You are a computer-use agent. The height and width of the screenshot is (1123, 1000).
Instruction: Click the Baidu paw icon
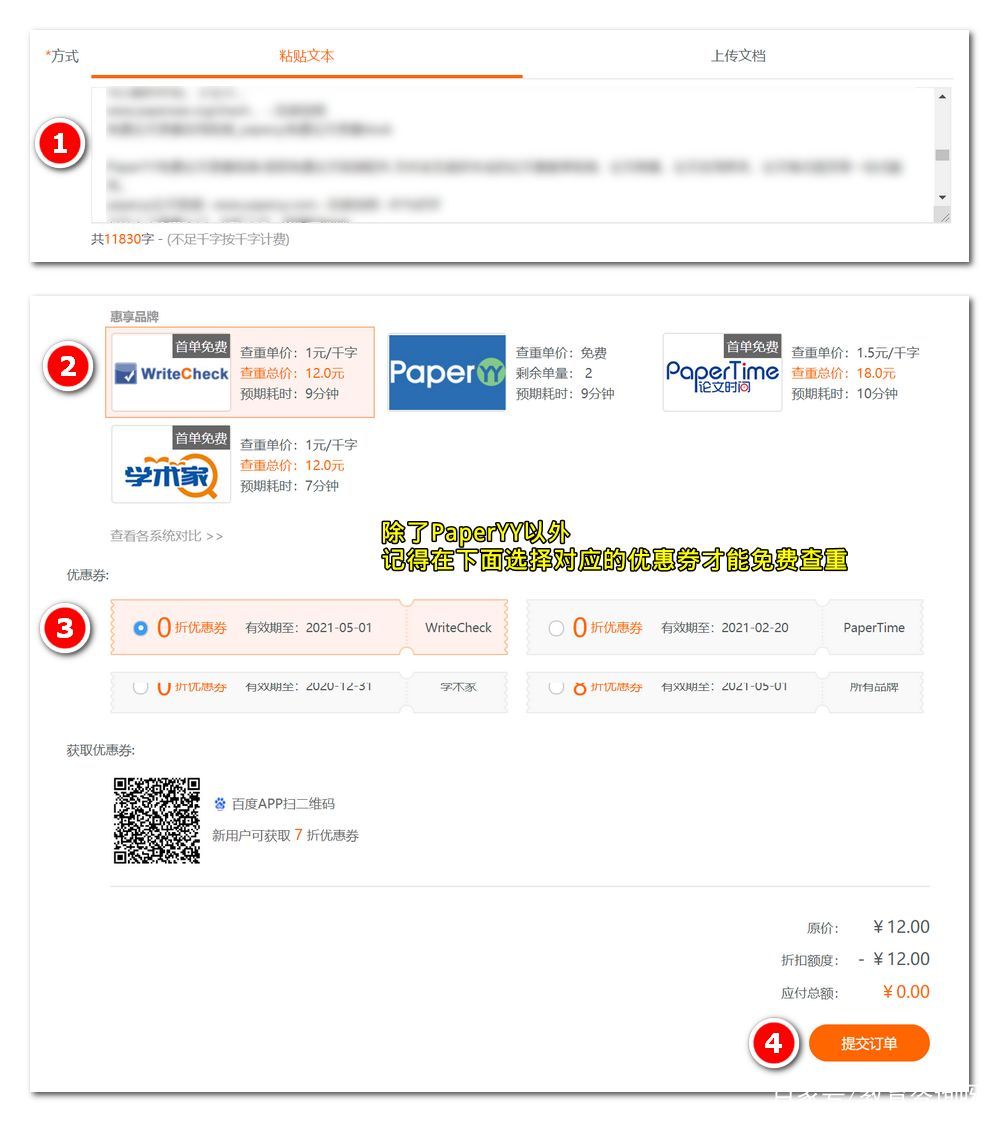(x=220, y=804)
